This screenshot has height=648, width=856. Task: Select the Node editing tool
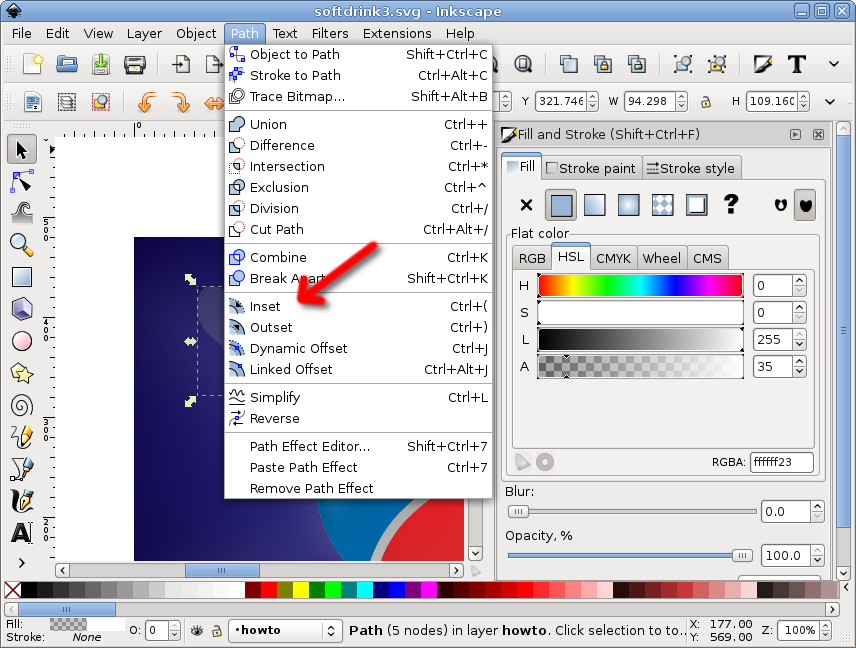coord(22,182)
